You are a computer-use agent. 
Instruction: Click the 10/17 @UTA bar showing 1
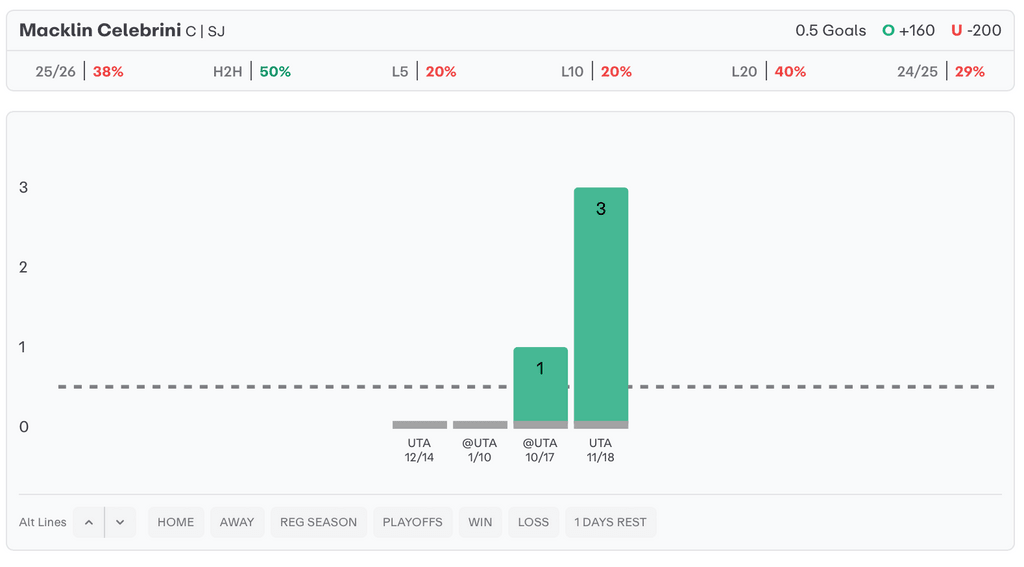[540, 385]
